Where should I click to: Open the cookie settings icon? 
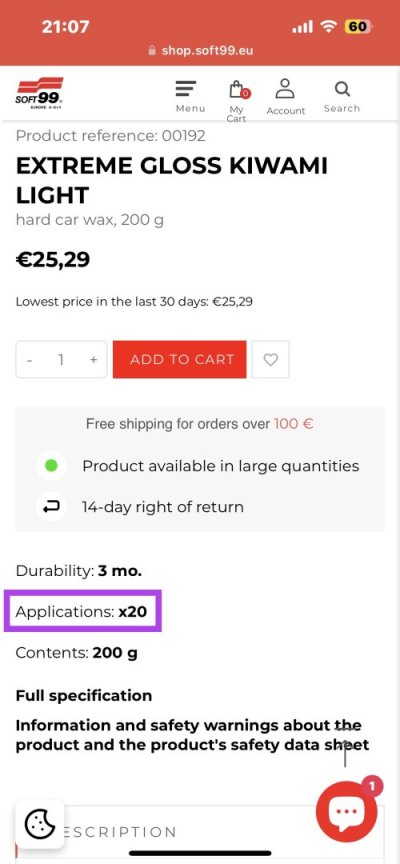(x=40, y=824)
